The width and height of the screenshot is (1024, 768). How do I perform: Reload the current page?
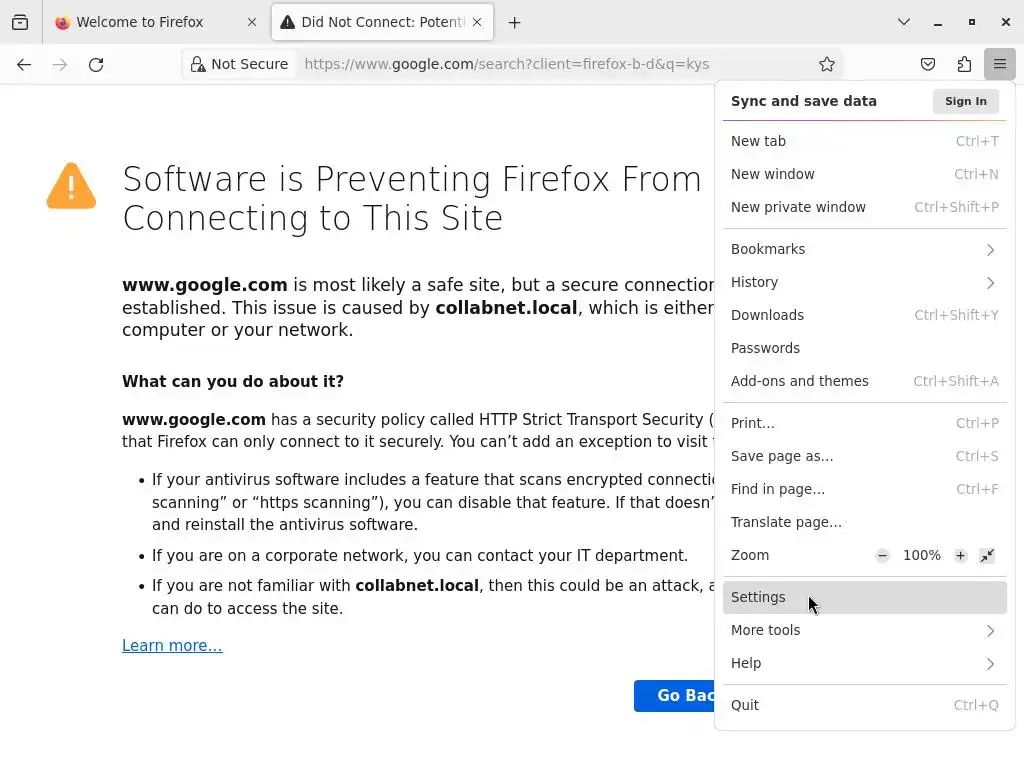click(96, 64)
